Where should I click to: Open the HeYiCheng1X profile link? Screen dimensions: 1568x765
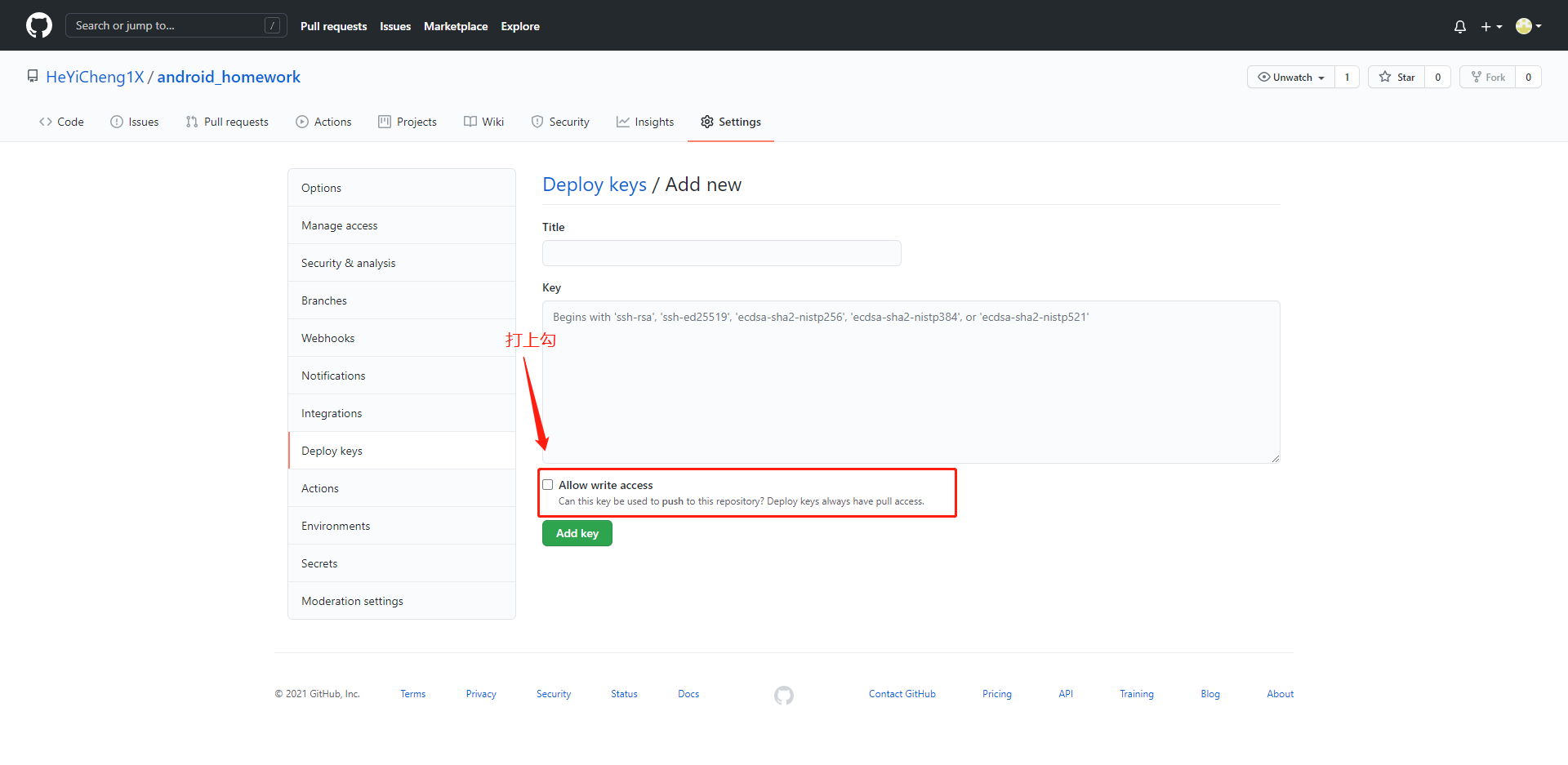[x=95, y=77]
